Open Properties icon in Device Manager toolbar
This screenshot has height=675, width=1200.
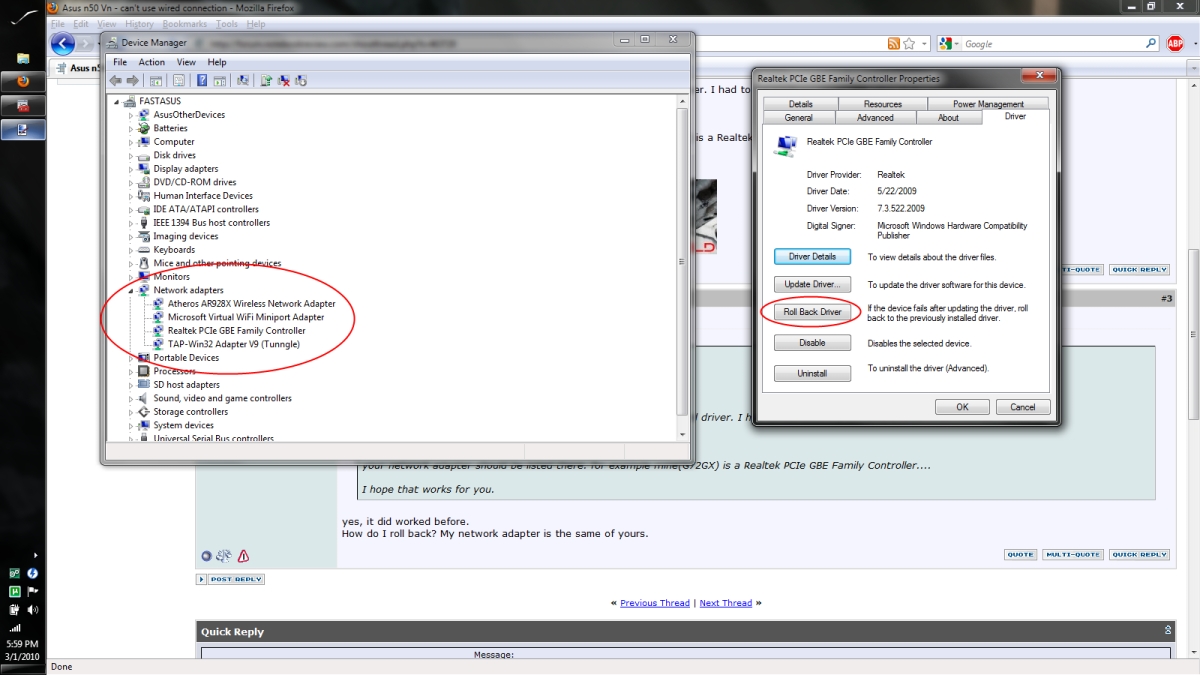179,80
